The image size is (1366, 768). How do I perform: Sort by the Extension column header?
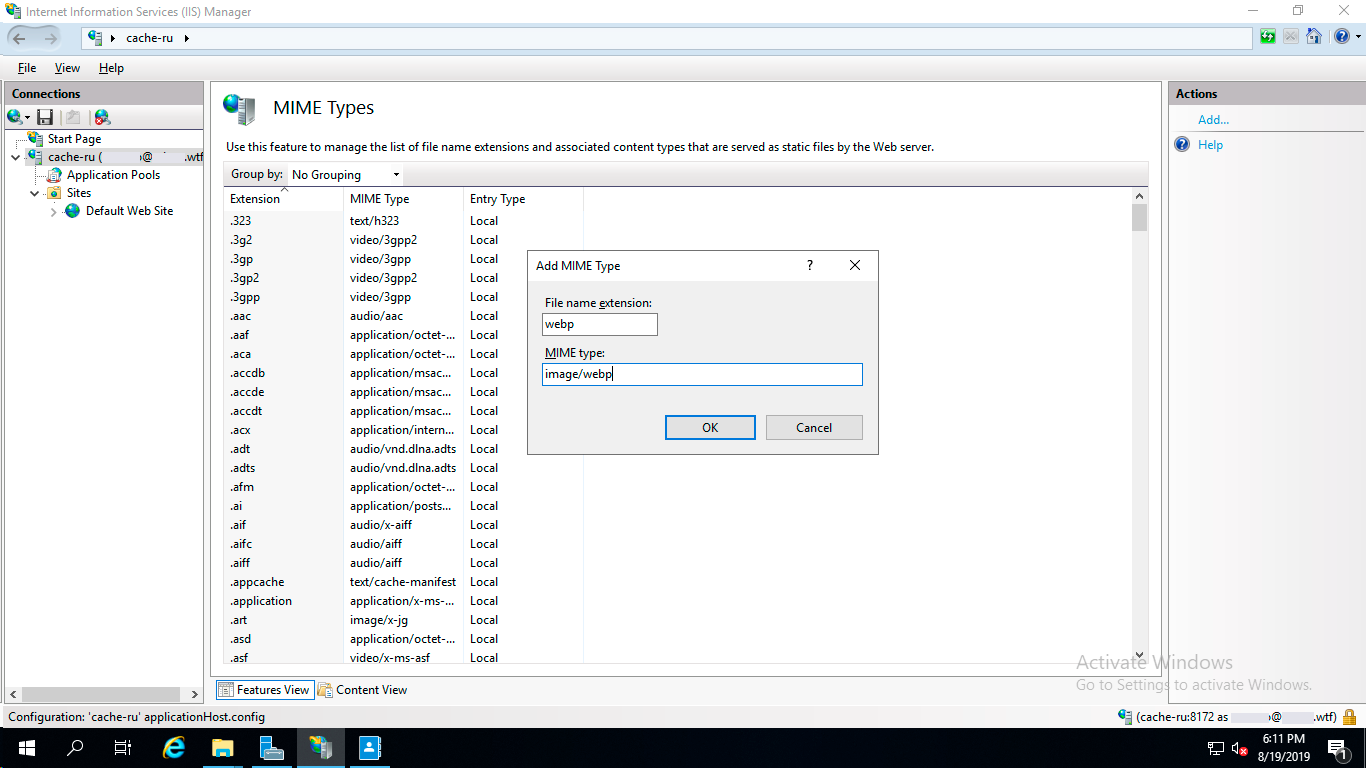284,199
